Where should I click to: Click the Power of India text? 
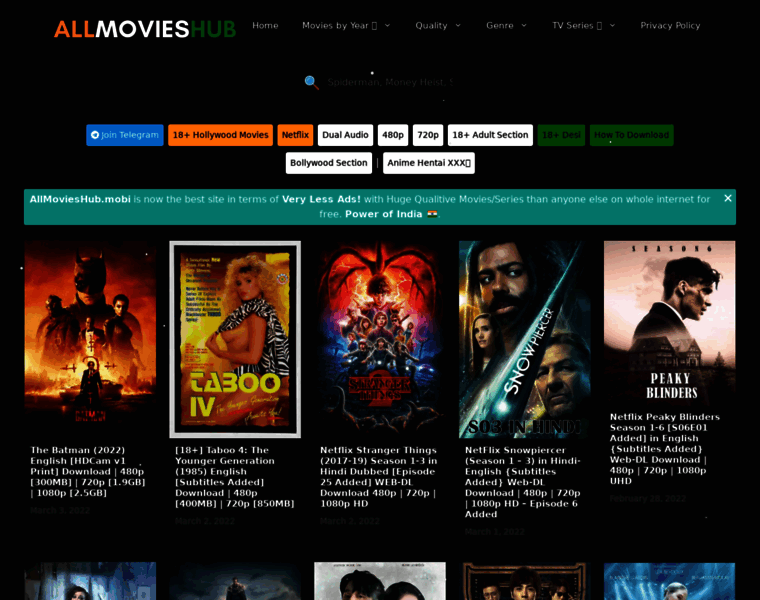(383, 214)
